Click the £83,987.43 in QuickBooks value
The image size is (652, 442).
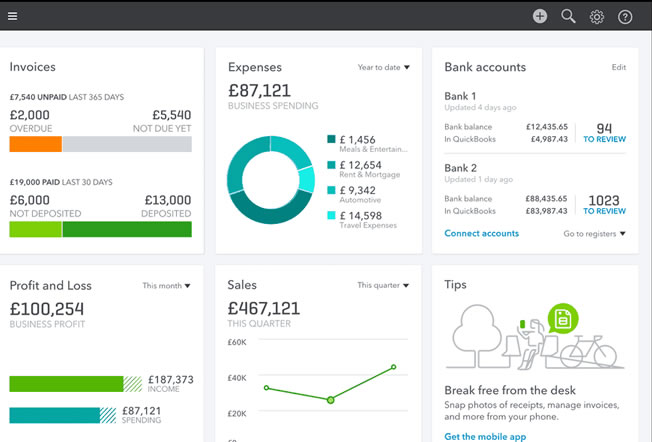point(546,211)
